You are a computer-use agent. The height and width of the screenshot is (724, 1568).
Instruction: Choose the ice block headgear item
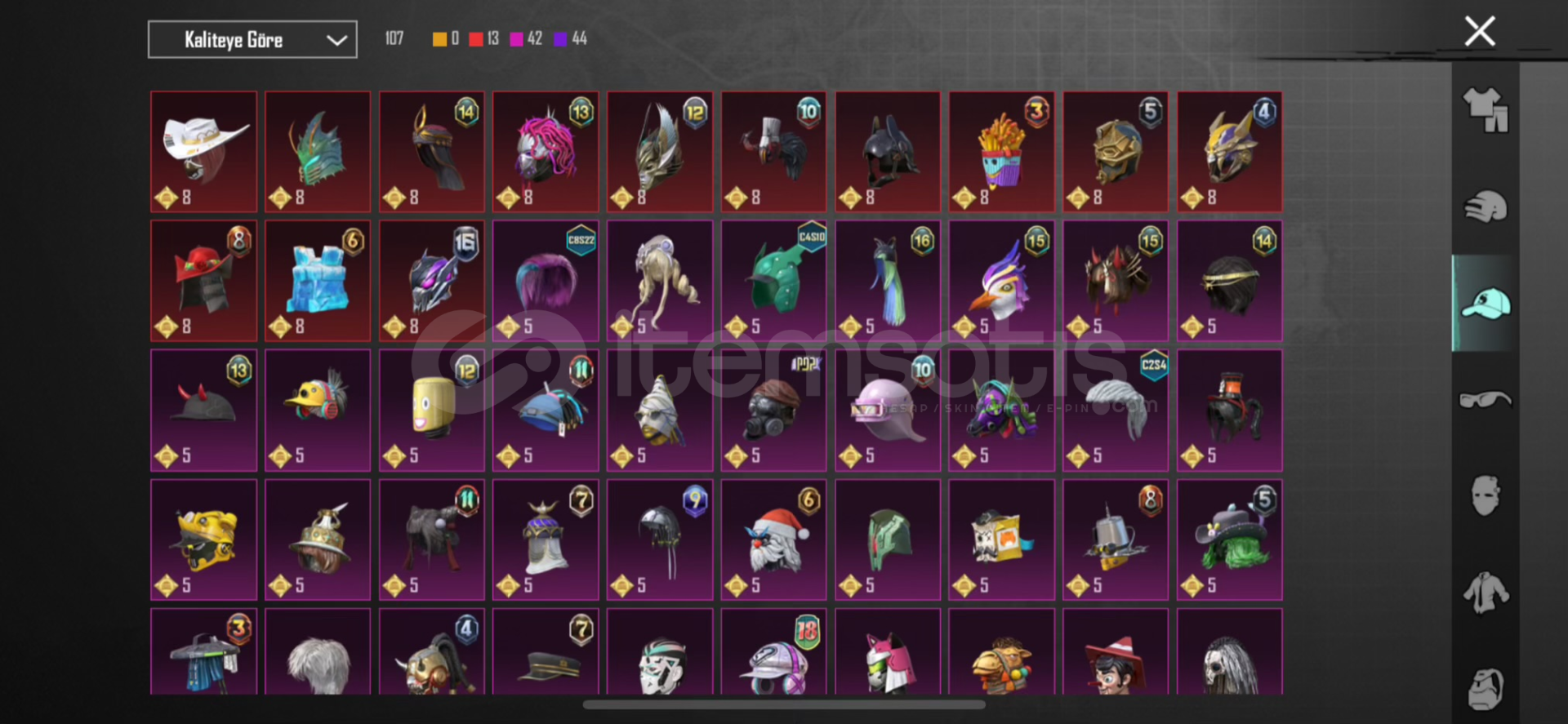coord(318,281)
